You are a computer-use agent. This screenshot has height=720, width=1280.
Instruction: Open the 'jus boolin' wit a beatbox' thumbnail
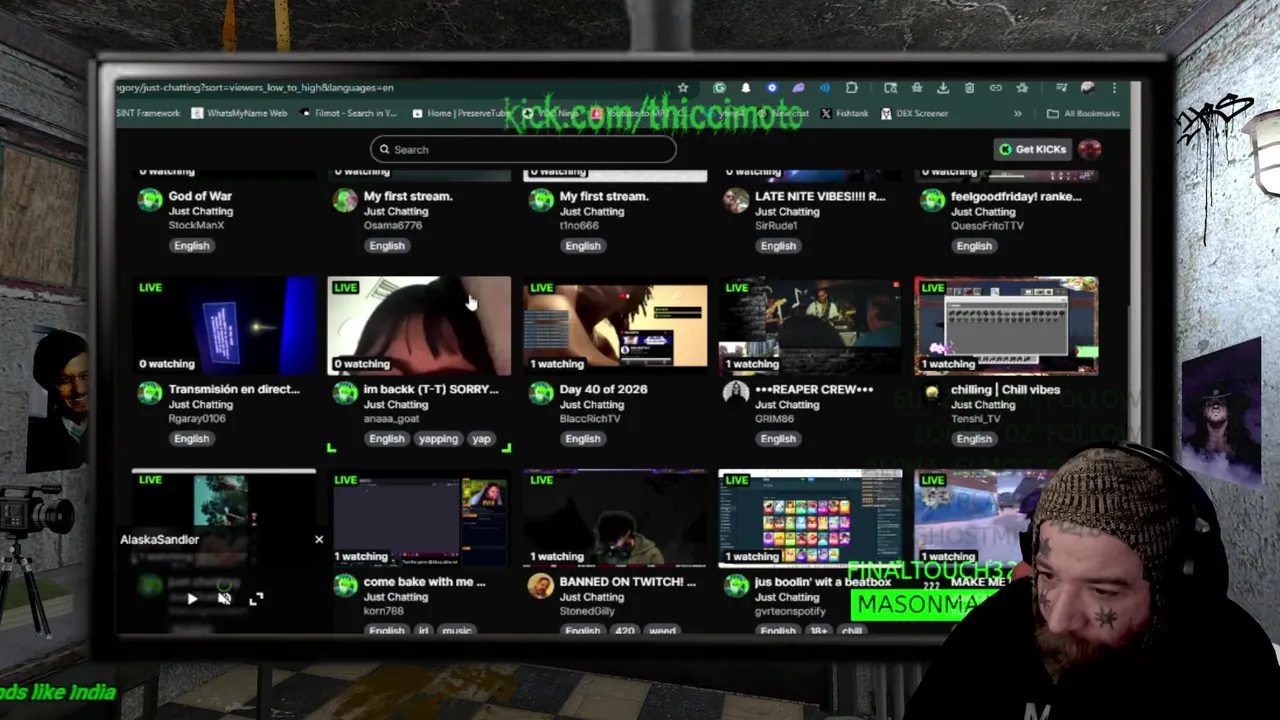[810, 518]
